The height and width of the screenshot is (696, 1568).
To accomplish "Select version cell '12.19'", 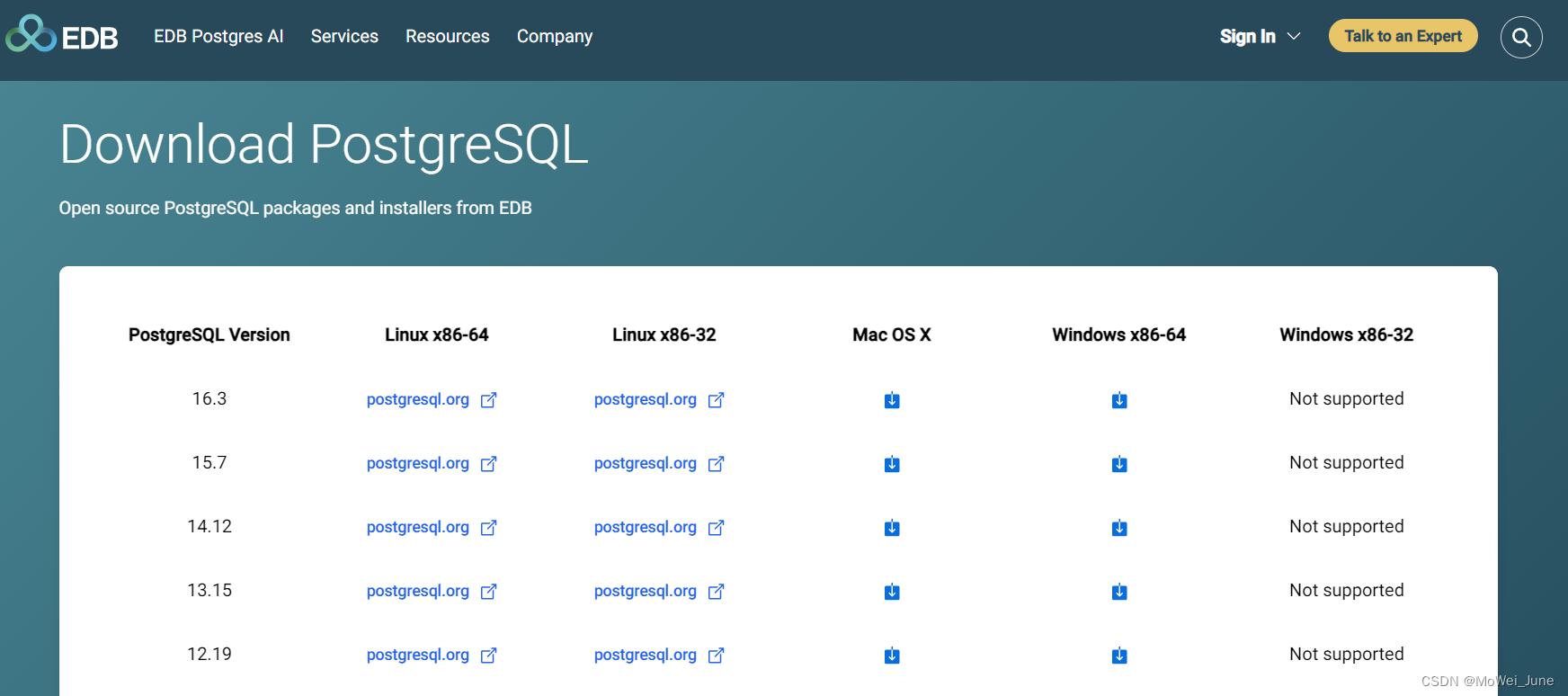I will (x=209, y=654).
